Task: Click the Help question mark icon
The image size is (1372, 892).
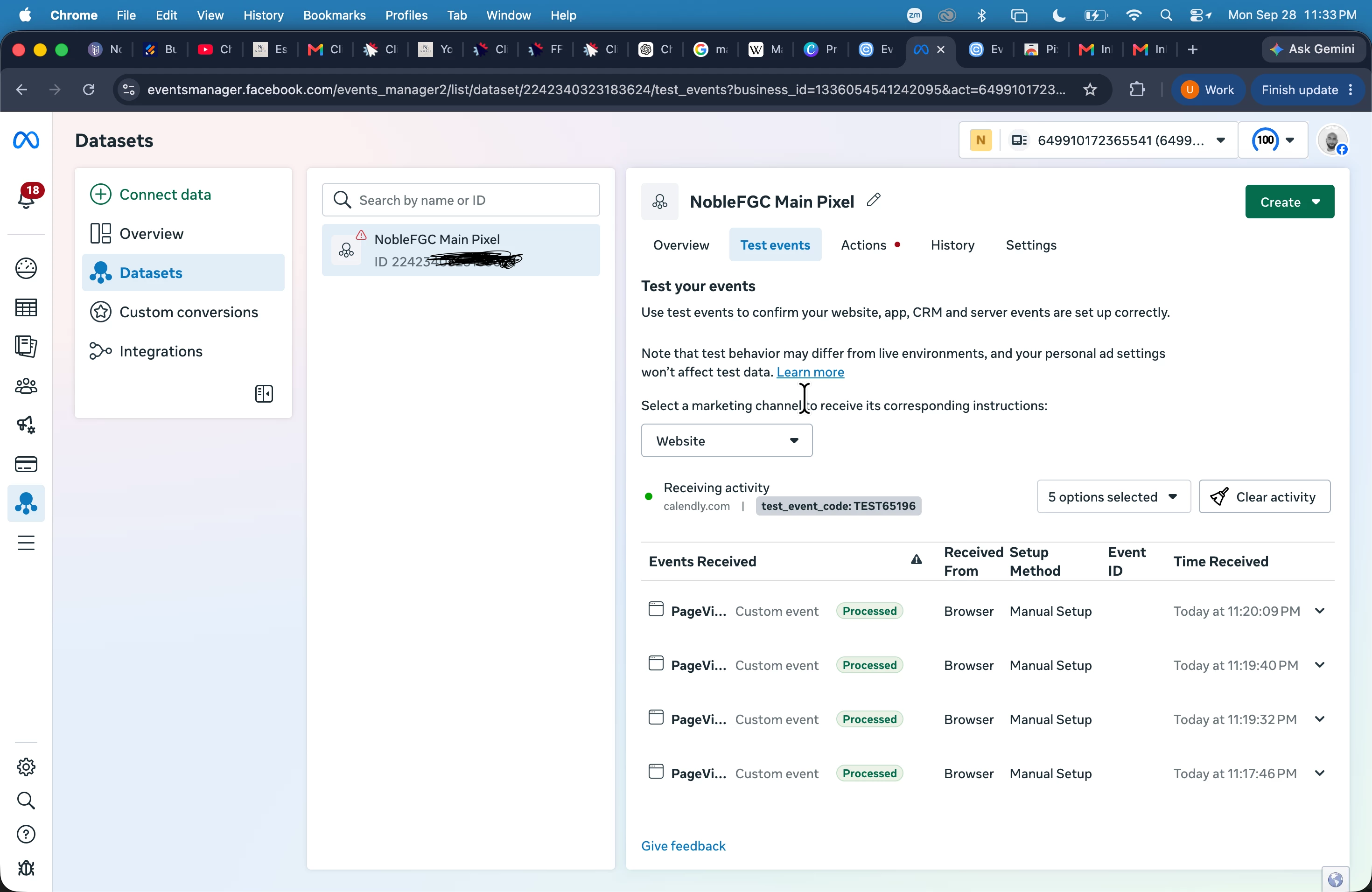Action: click(x=26, y=834)
